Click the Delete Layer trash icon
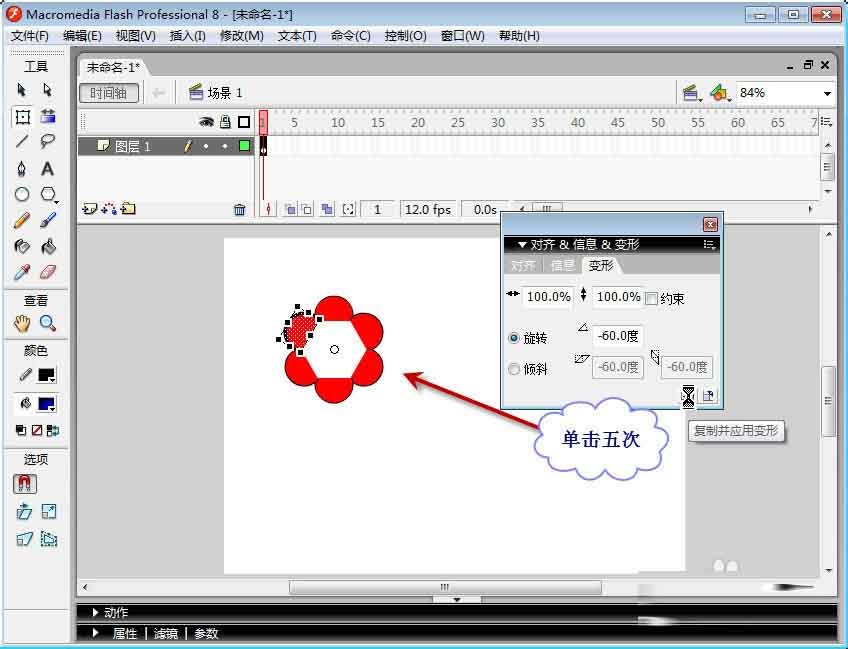848x649 pixels. tap(240, 209)
